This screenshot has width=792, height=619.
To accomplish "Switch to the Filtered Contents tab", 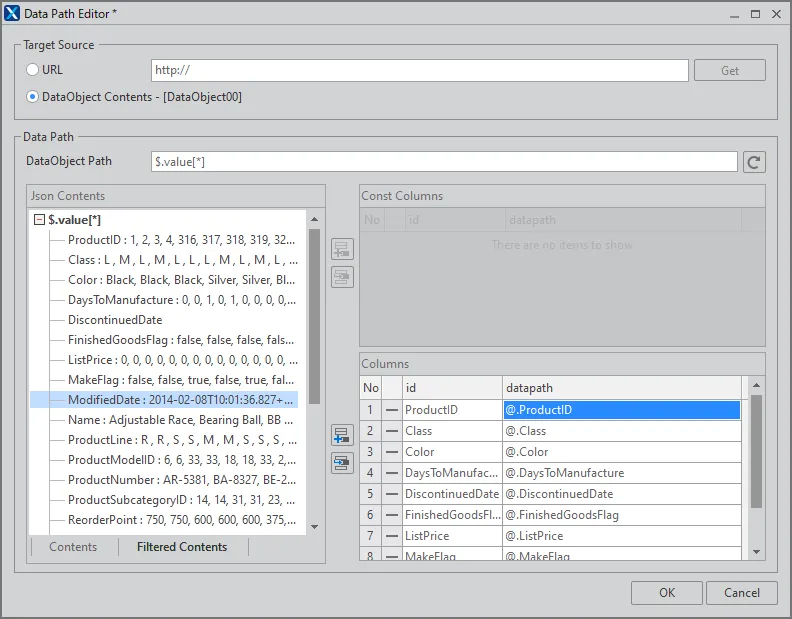I will click(x=182, y=547).
